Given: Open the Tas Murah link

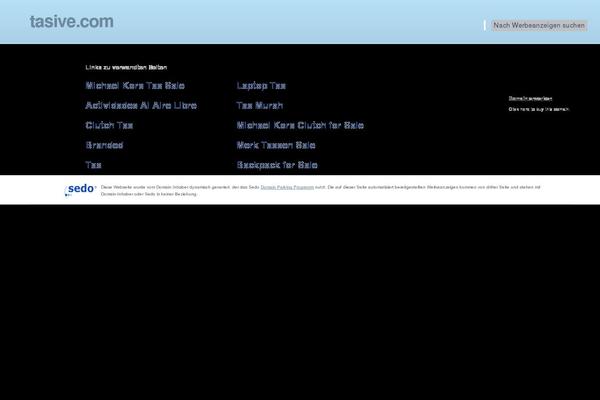Looking at the screenshot, I should (259, 105).
